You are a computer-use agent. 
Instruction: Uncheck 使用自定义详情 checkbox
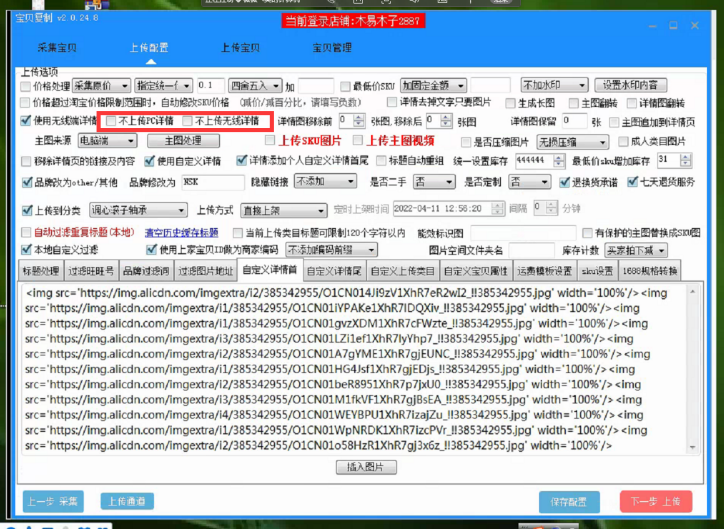coord(149,161)
